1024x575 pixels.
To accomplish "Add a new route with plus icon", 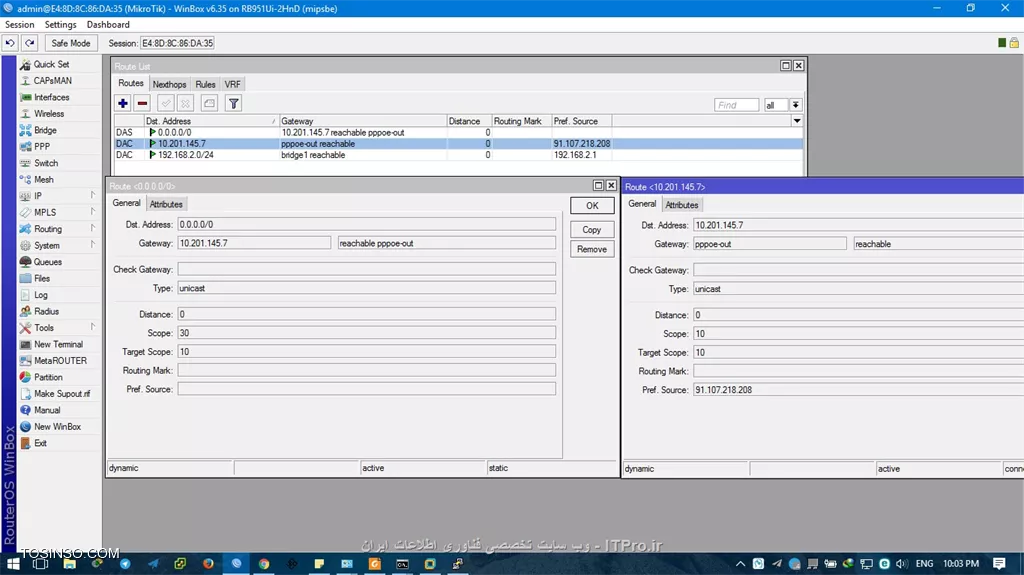I will click(x=123, y=103).
